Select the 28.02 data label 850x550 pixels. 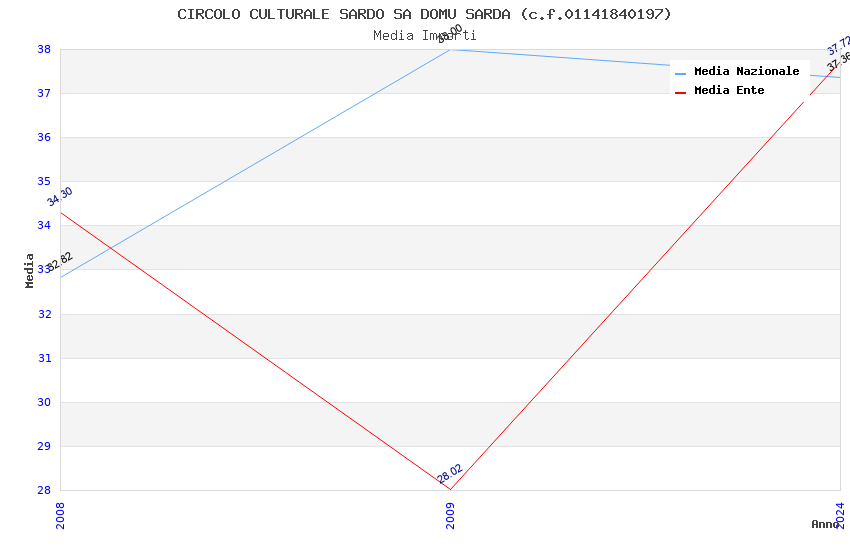click(450, 474)
